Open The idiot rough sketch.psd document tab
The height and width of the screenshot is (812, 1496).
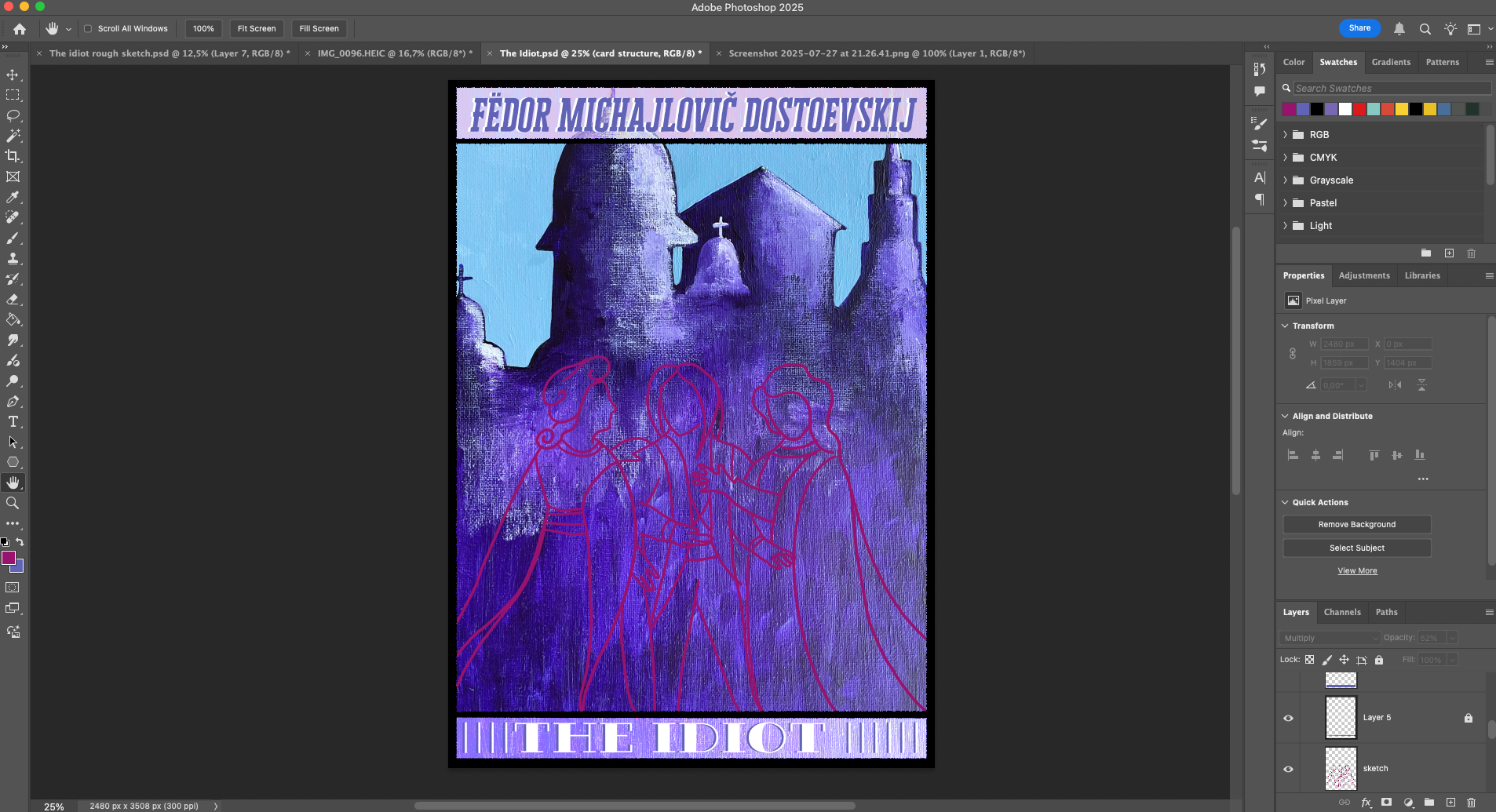point(170,53)
